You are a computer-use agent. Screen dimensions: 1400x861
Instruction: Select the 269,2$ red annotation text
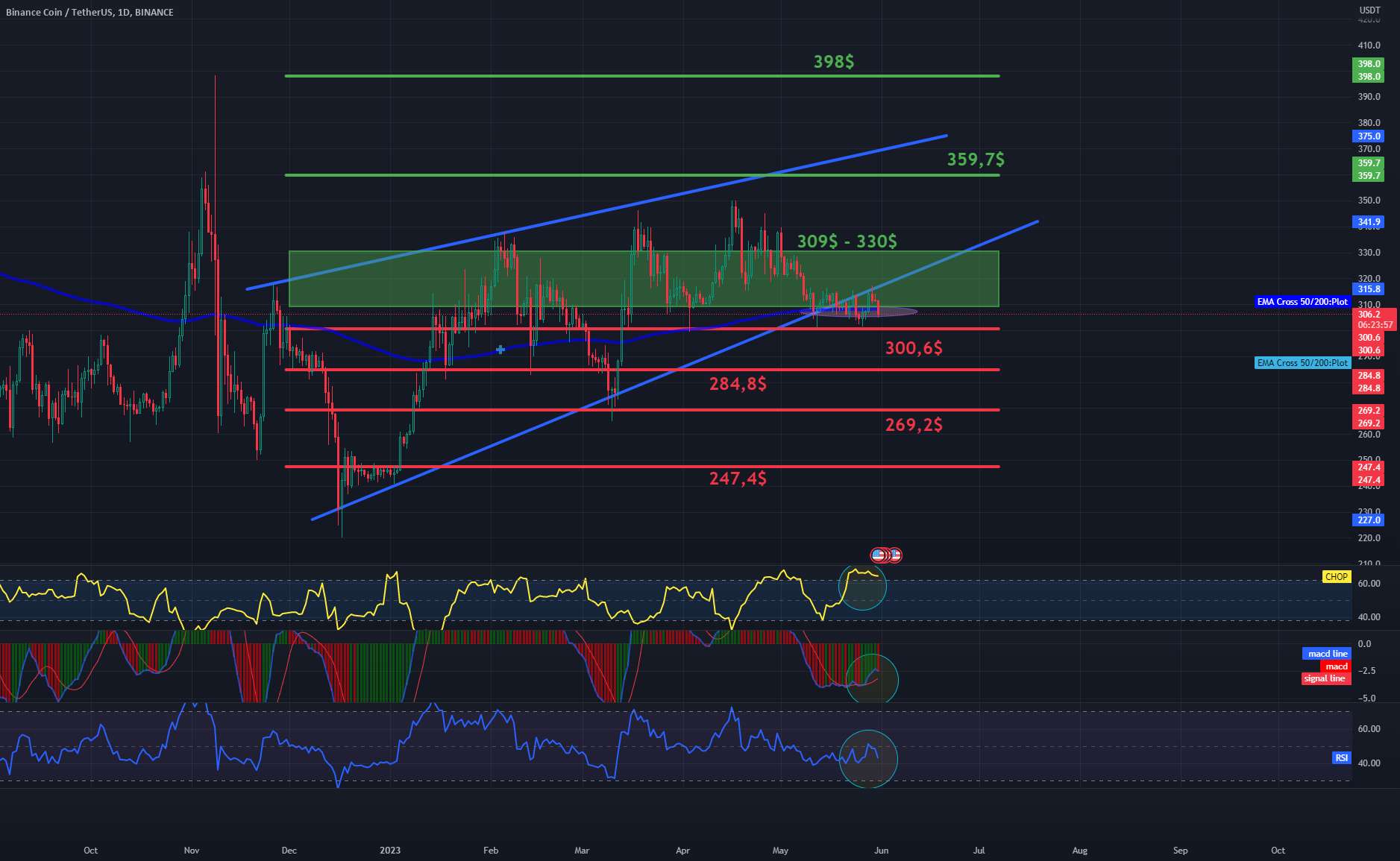point(914,424)
